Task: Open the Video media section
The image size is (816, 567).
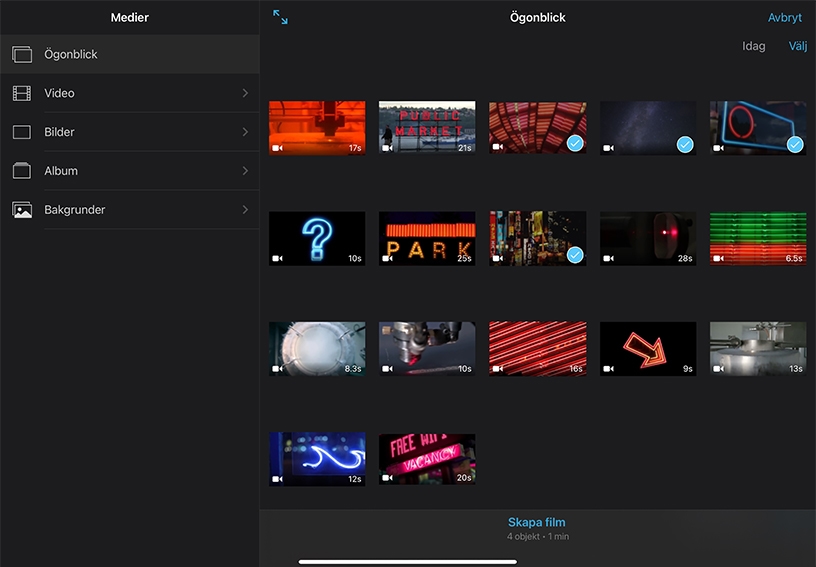Action: click(130, 93)
